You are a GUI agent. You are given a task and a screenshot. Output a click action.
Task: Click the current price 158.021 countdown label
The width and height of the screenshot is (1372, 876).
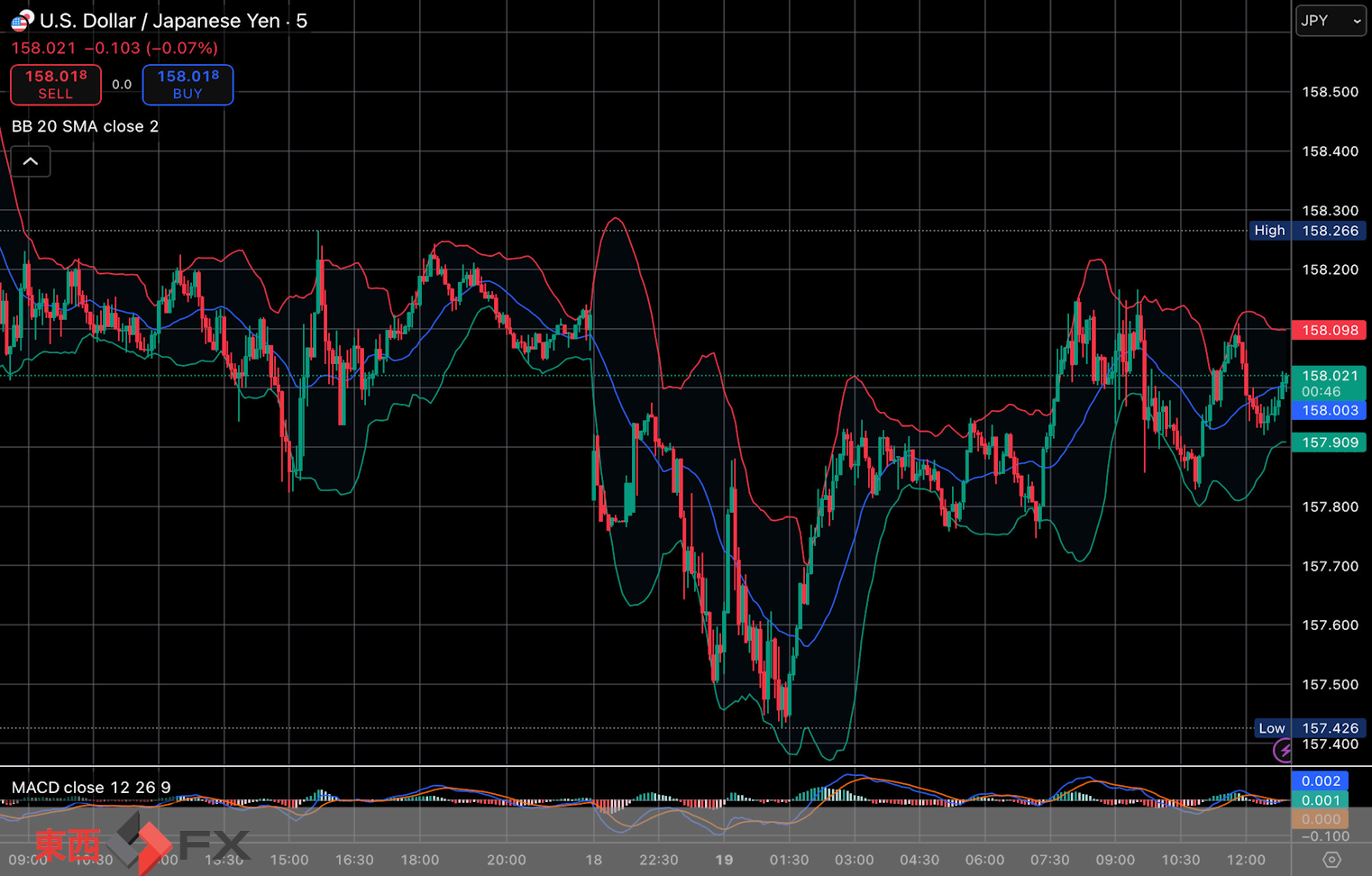1329,383
